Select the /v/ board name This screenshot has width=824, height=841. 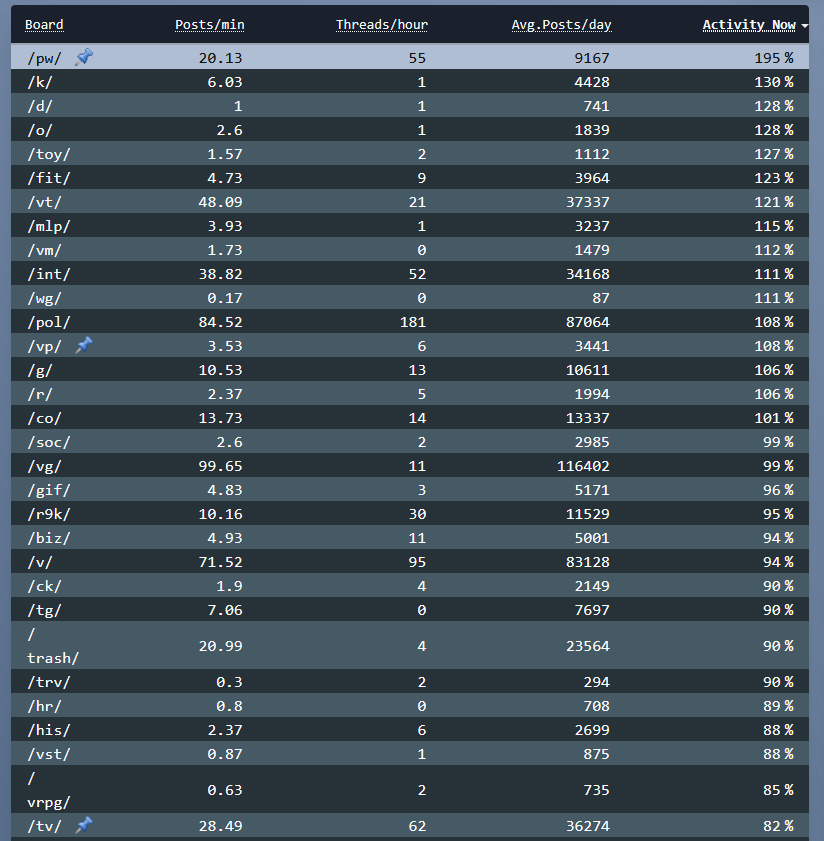click(40, 562)
